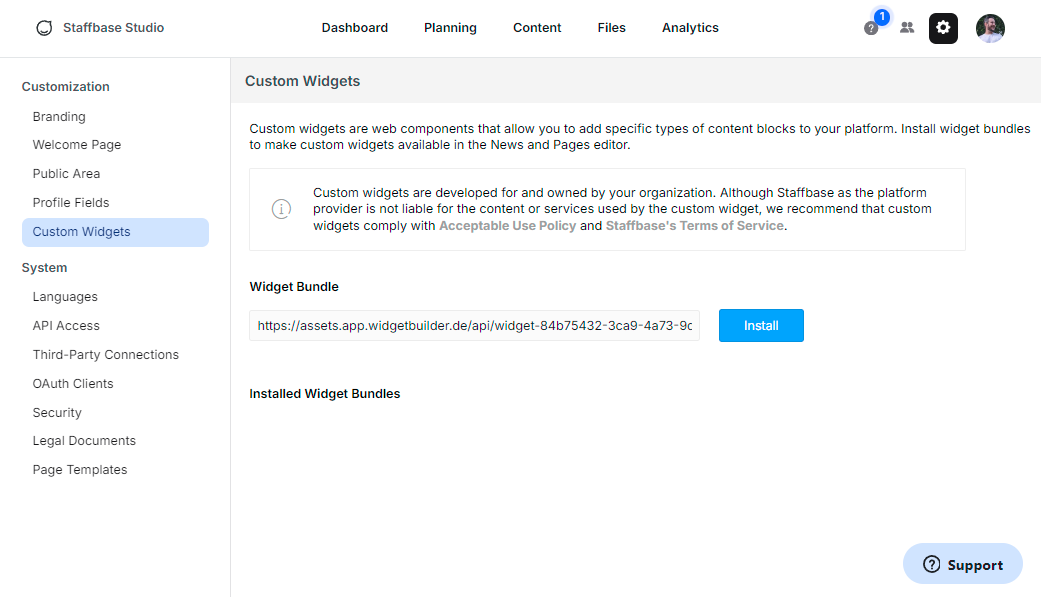
Task: Click the profile avatar picture
Action: click(x=990, y=28)
